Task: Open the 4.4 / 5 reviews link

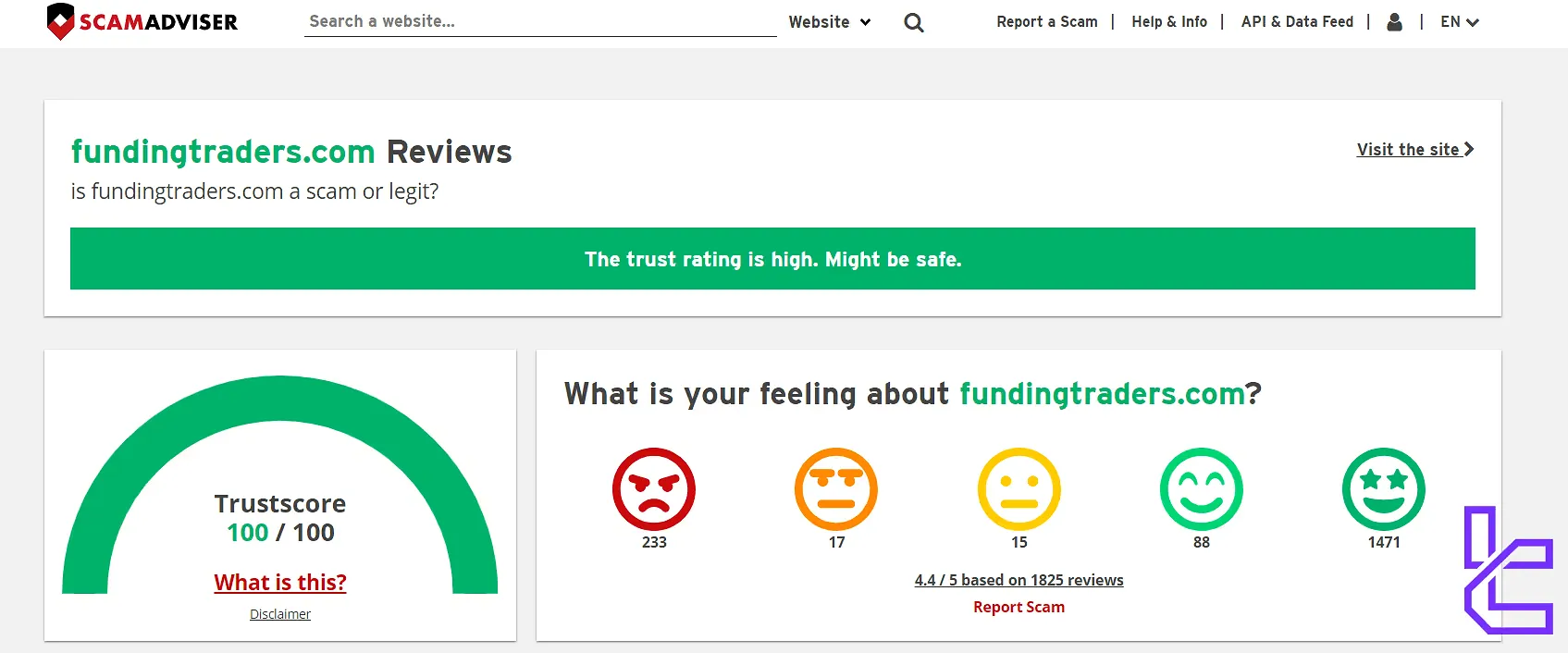Action: click(1019, 580)
